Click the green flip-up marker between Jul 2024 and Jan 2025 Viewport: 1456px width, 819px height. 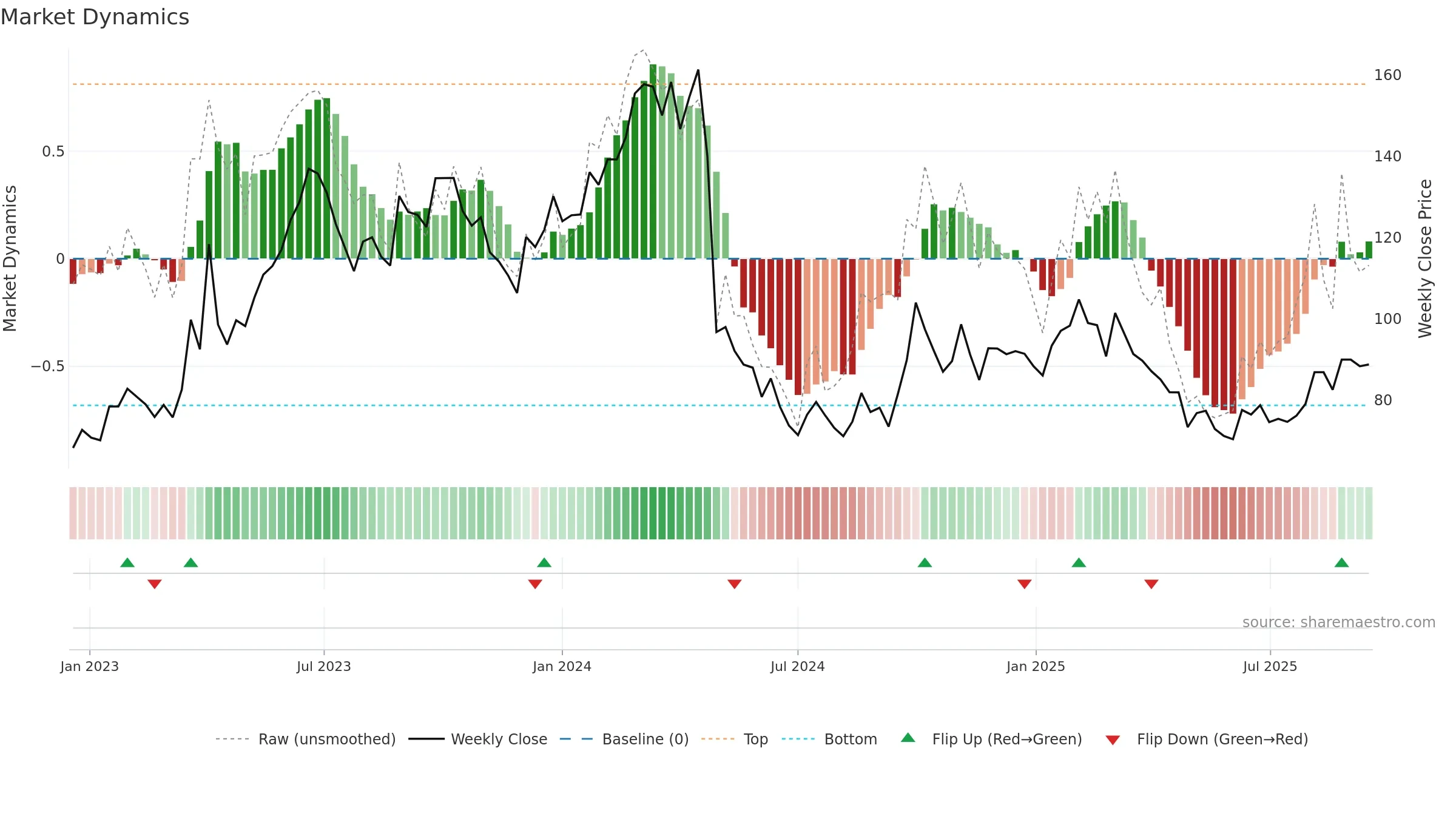[925, 562]
